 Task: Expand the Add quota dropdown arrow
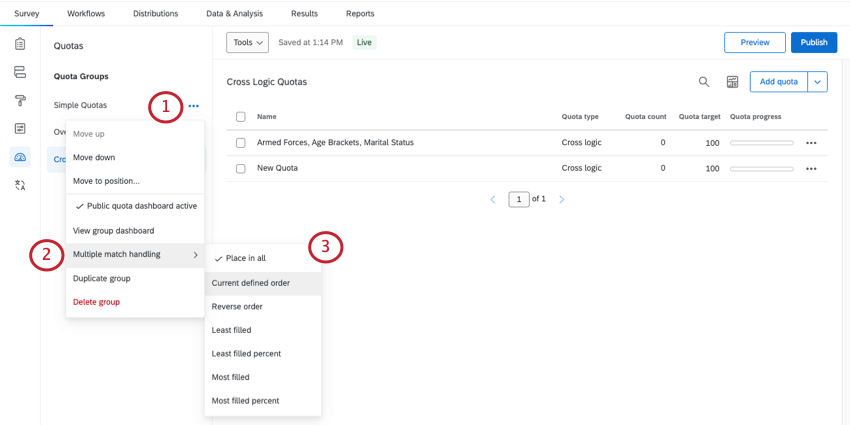pyautogui.click(x=818, y=82)
